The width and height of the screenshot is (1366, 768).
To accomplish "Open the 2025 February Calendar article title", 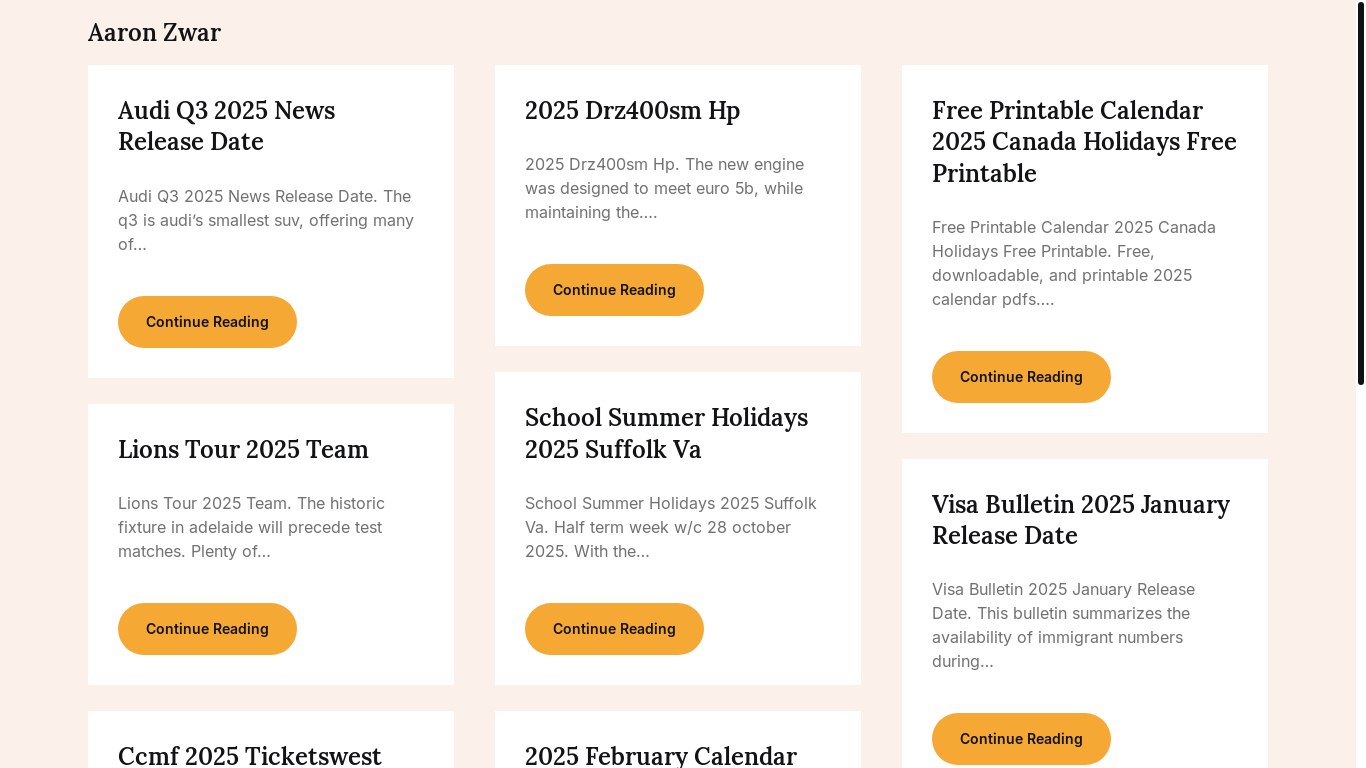I will point(661,755).
